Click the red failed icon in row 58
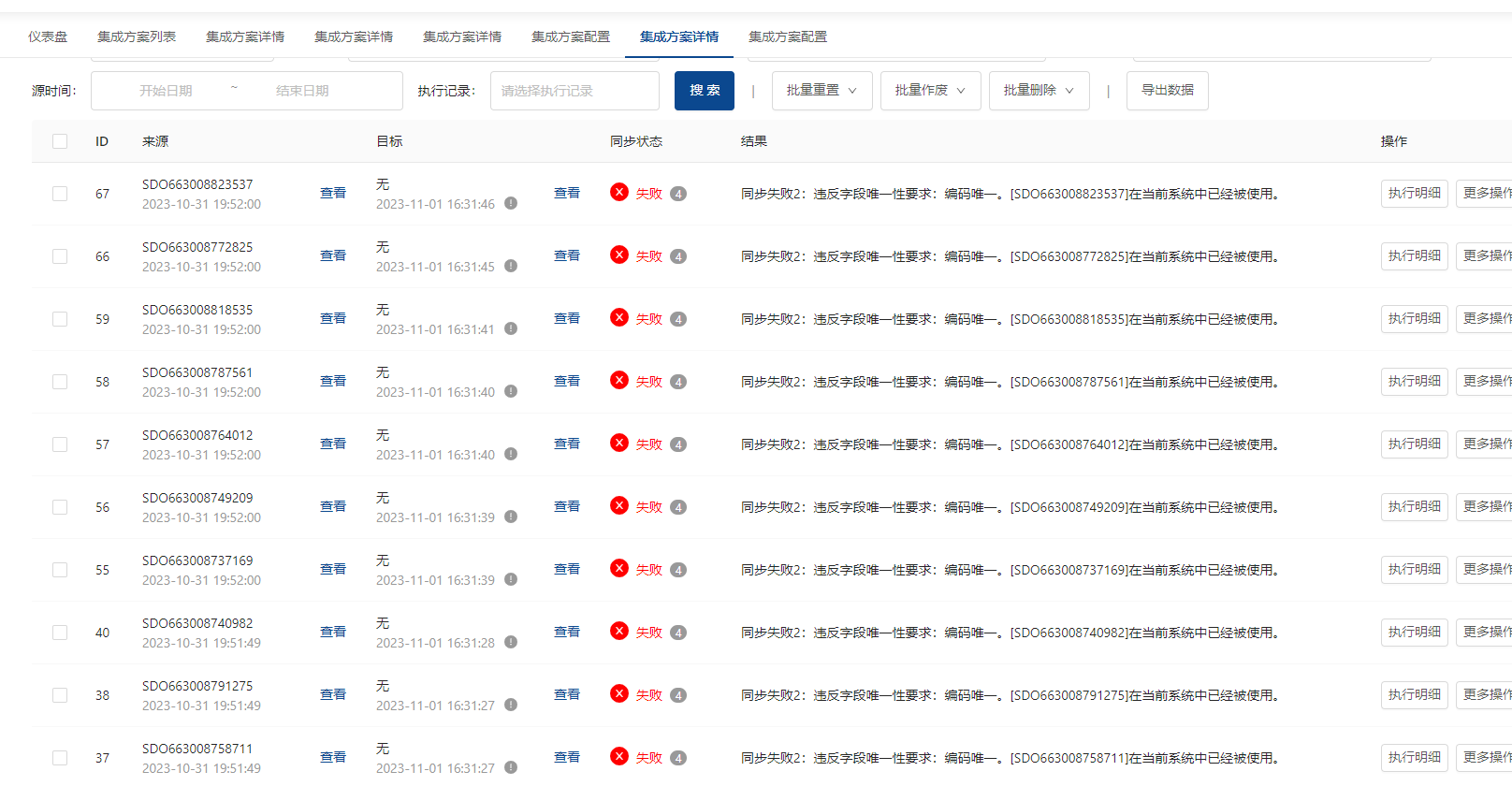Image resolution: width=1512 pixels, height=786 pixels. (618, 380)
